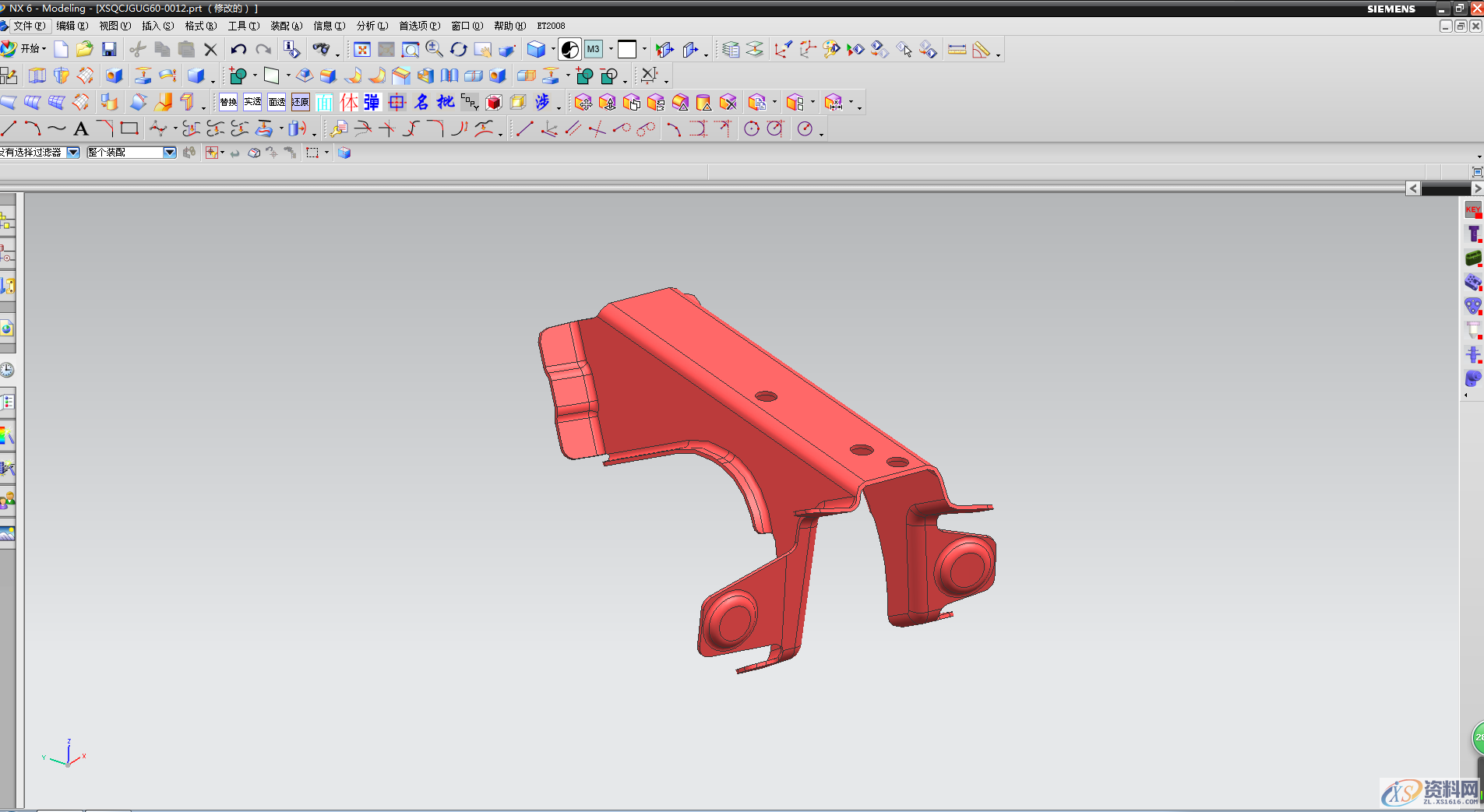
Task: Select the Text 'A' curve tool
Action: (x=81, y=129)
